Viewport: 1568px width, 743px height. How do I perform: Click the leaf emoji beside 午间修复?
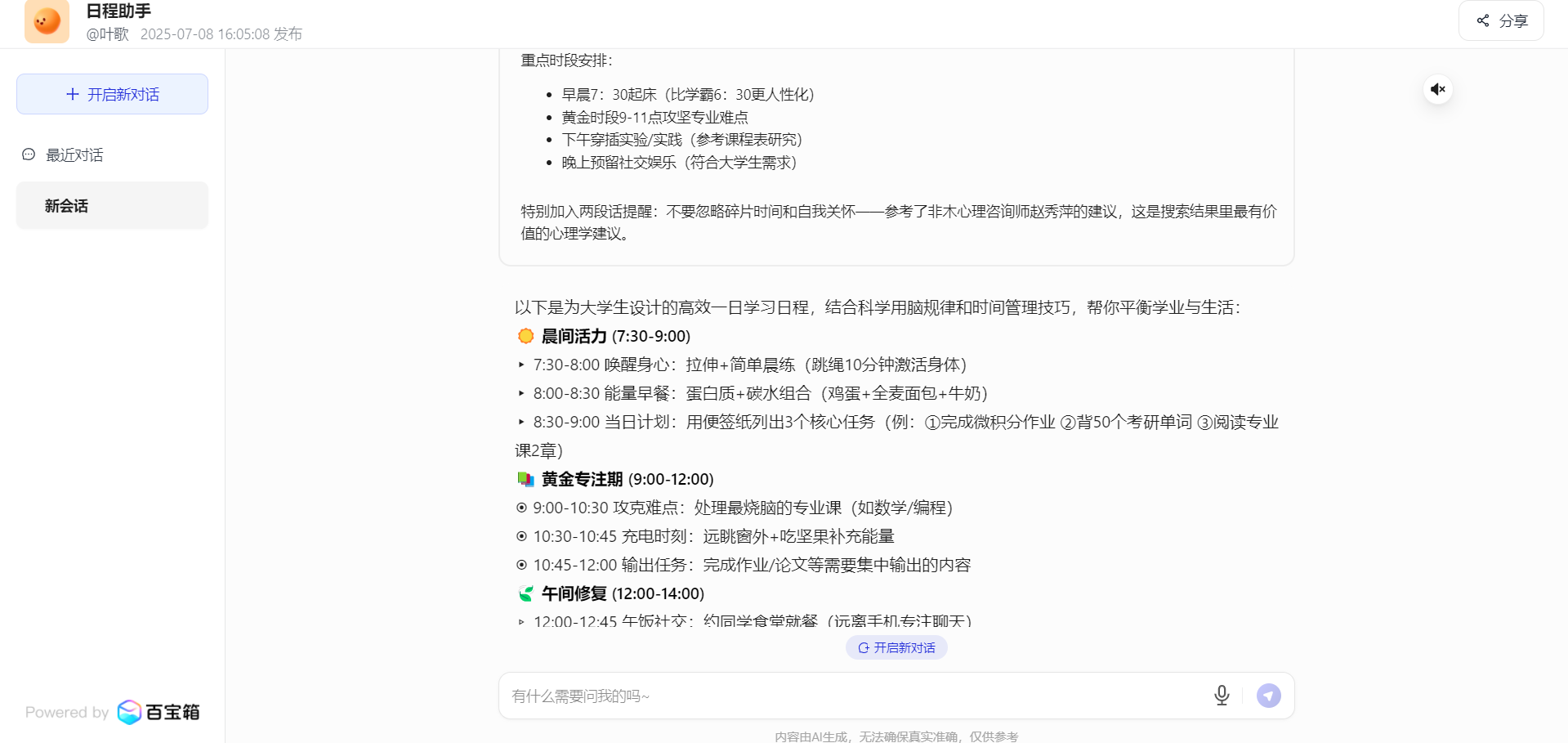pos(525,593)
